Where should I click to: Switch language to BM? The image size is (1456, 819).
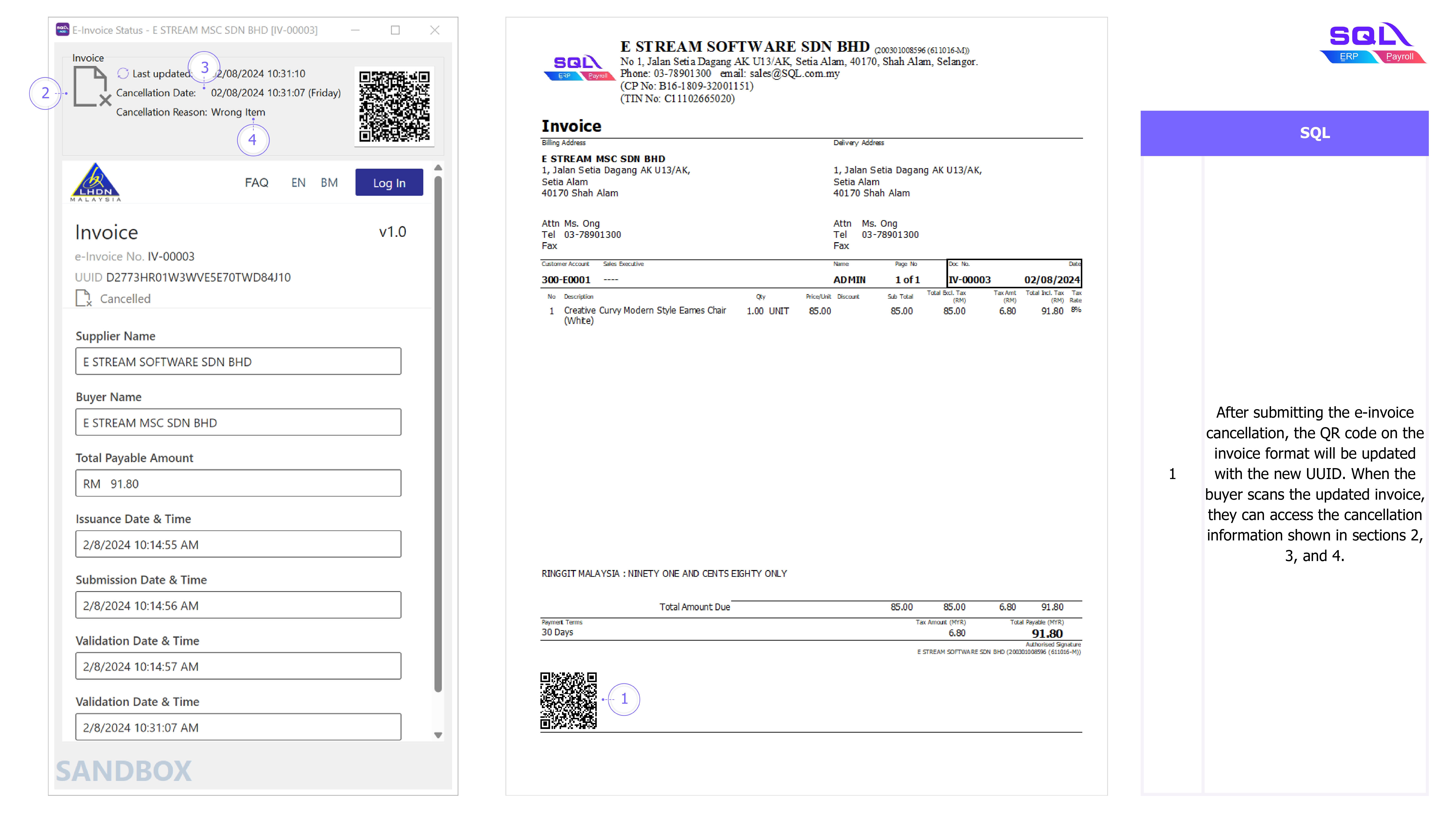[x=329, y=182]
